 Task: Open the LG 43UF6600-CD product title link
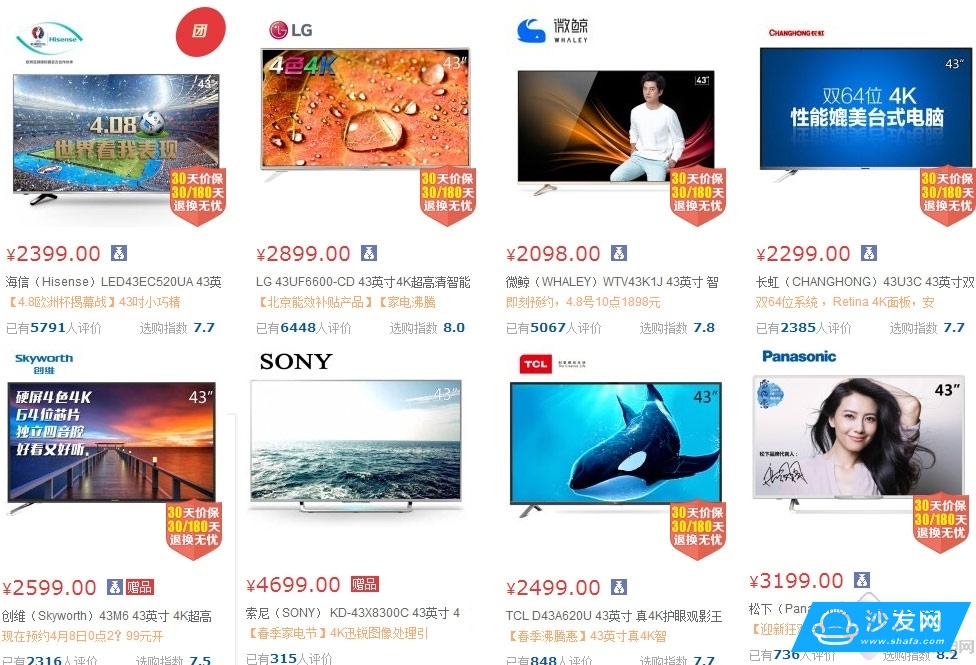click(363, 282)
